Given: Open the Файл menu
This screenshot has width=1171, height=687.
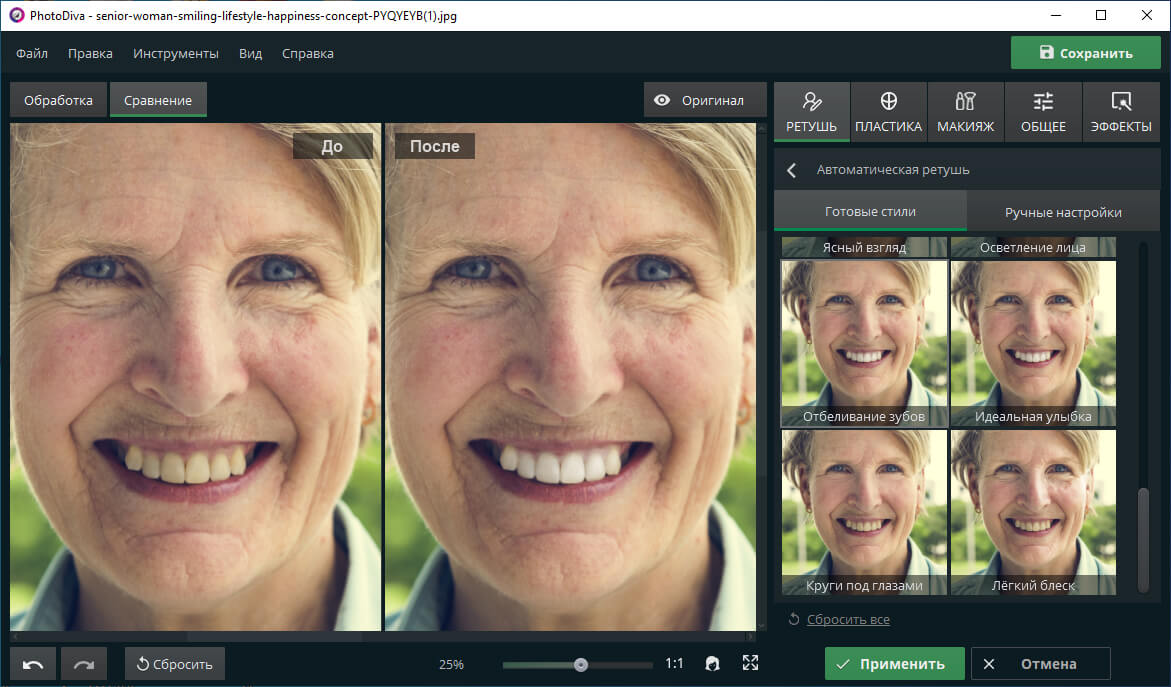Looking at the screenshot, I should coord(32,54).
